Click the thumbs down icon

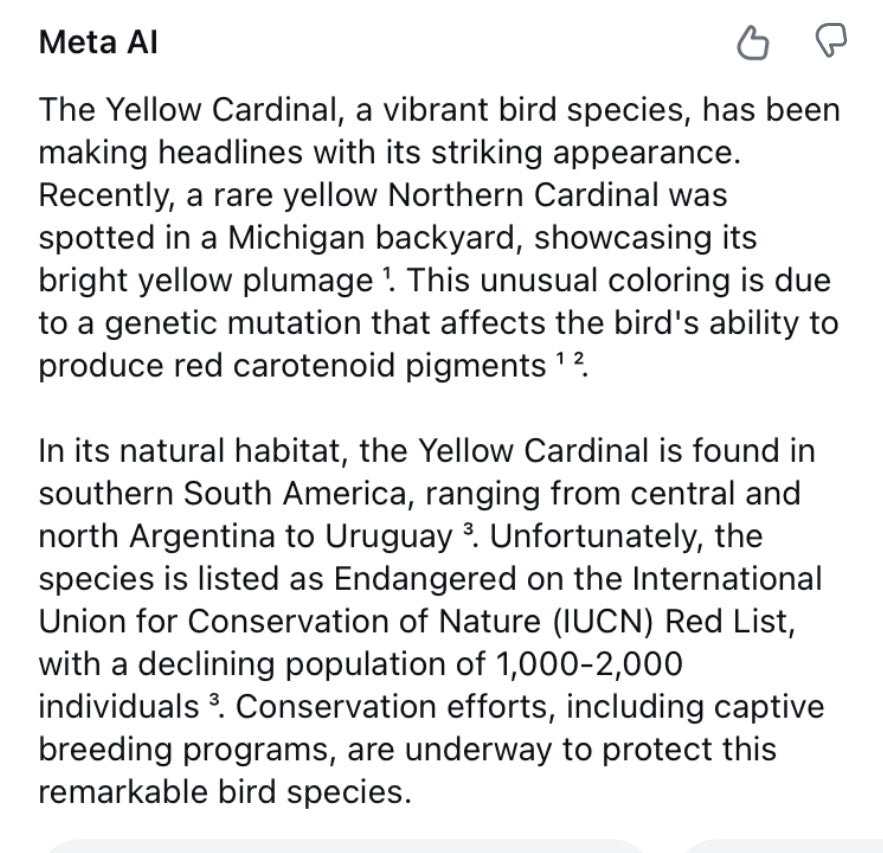coord(831,42)
